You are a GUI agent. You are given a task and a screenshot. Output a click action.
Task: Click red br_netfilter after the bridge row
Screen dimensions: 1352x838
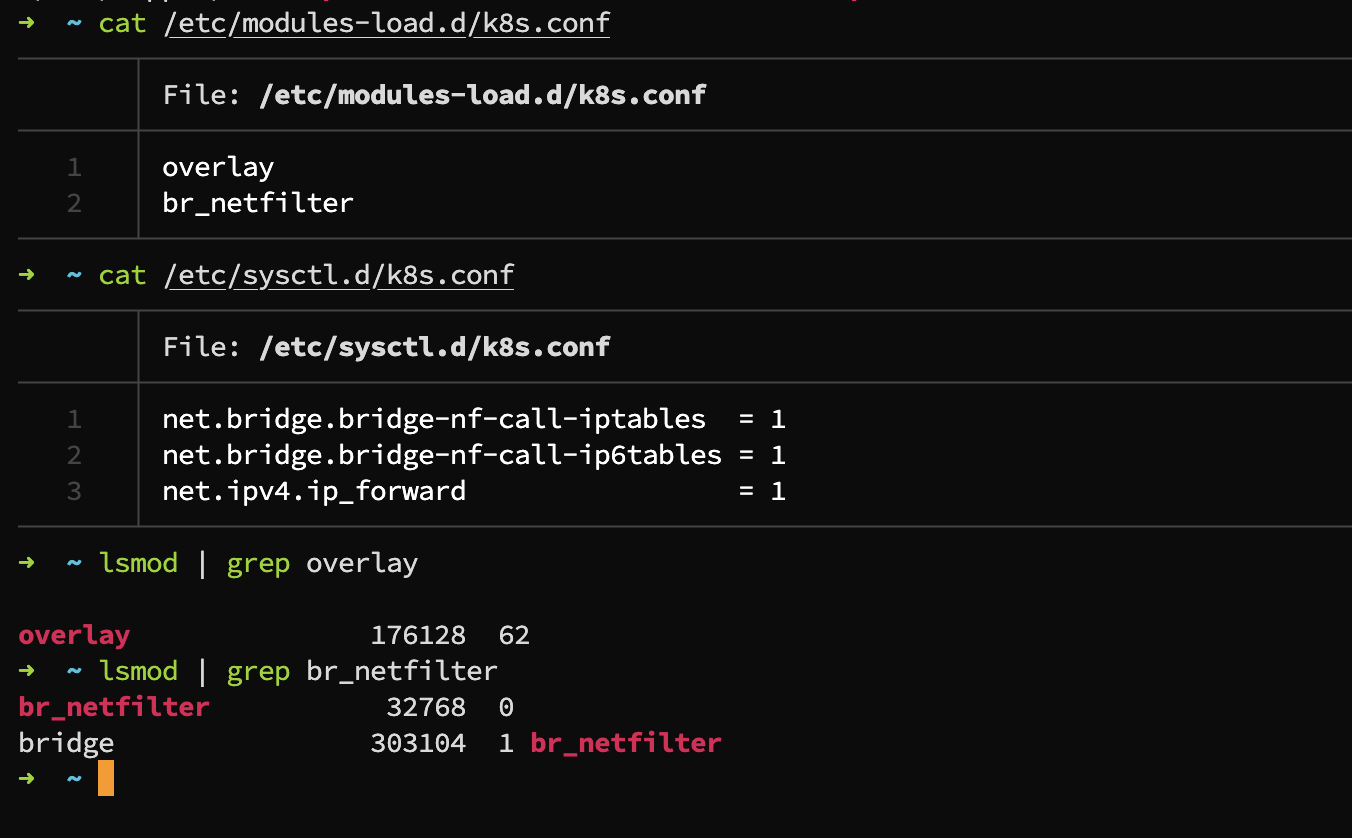click(626, 743)
